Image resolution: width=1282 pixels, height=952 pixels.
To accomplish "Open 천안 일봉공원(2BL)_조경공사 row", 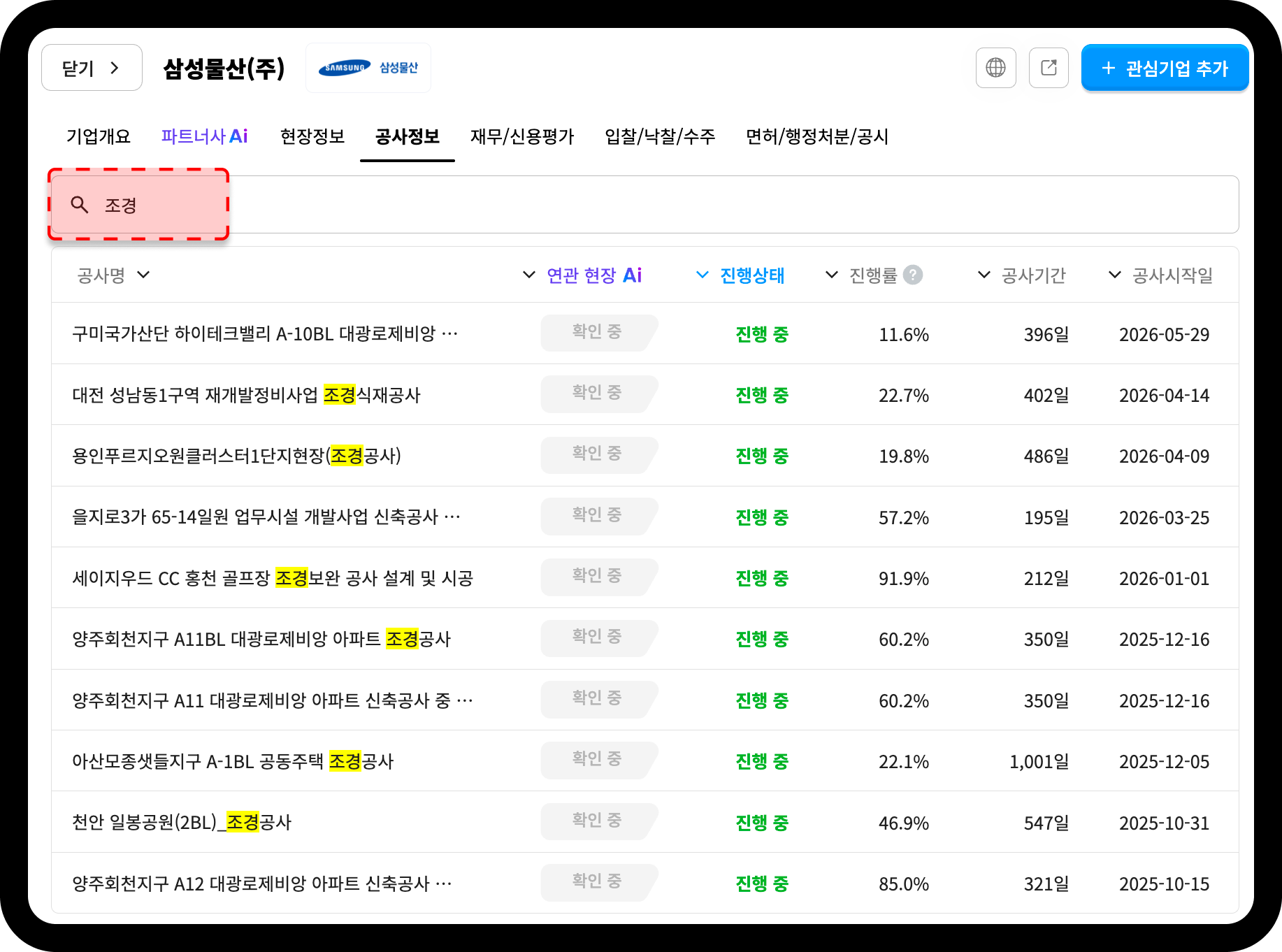I will [644, 822].
